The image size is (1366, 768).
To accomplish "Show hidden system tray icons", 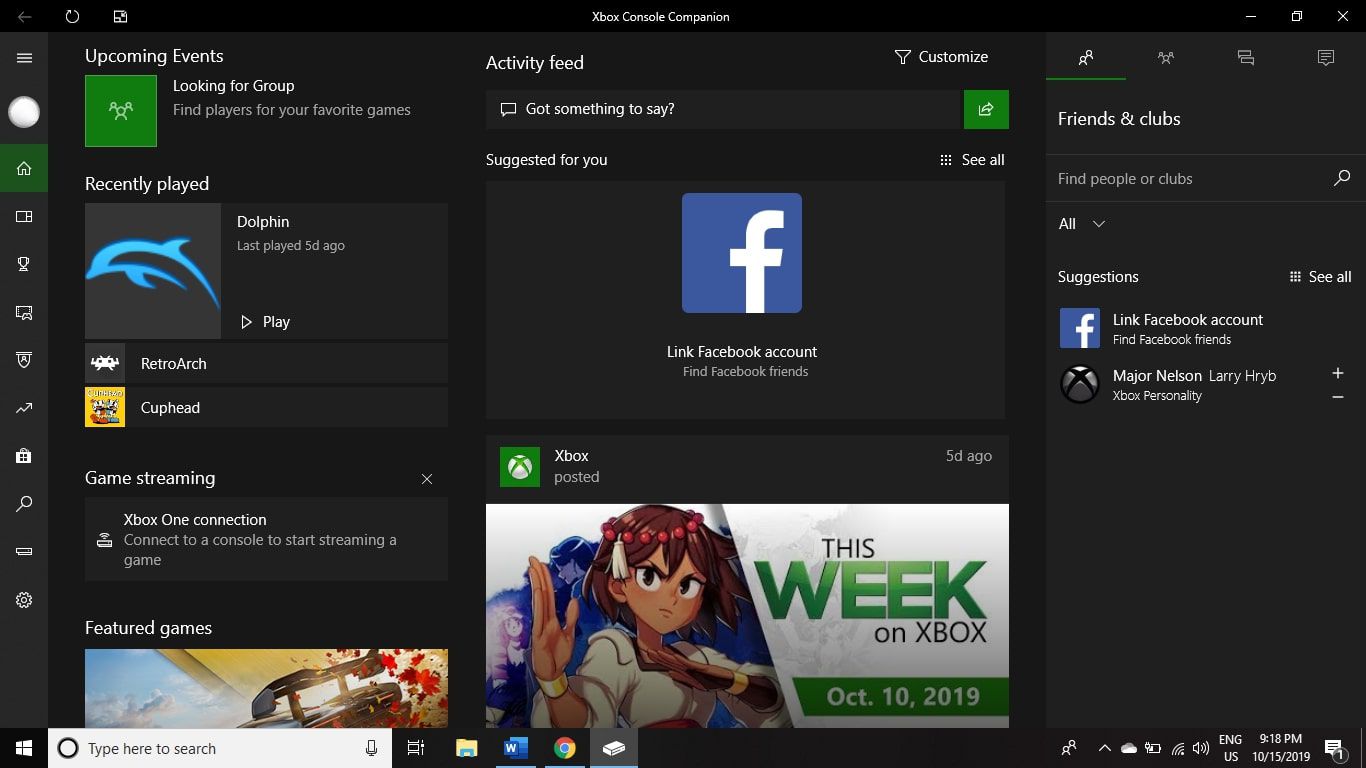I will 1104,748.
